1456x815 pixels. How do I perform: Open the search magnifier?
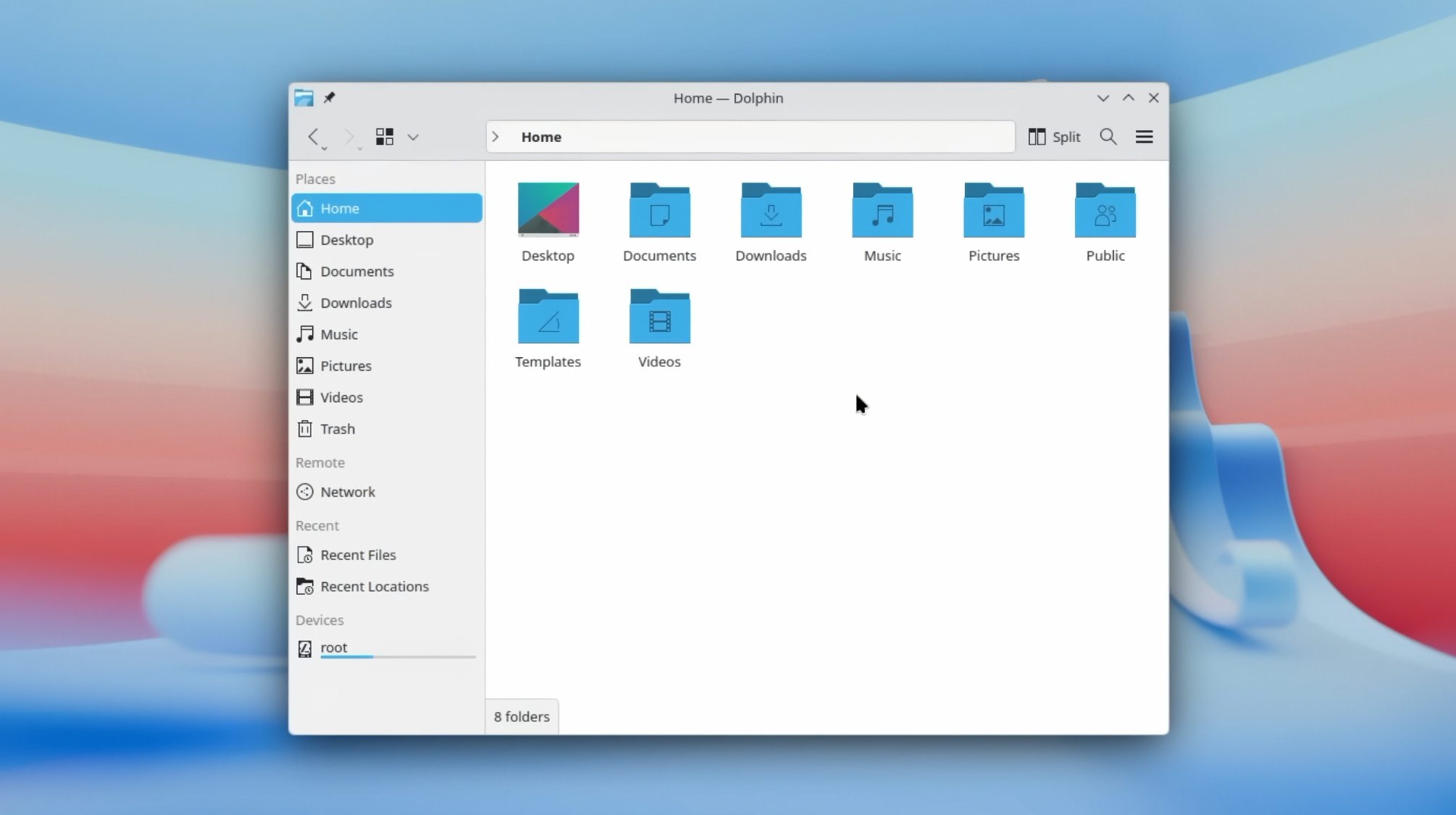click(x=1108, y=137)
